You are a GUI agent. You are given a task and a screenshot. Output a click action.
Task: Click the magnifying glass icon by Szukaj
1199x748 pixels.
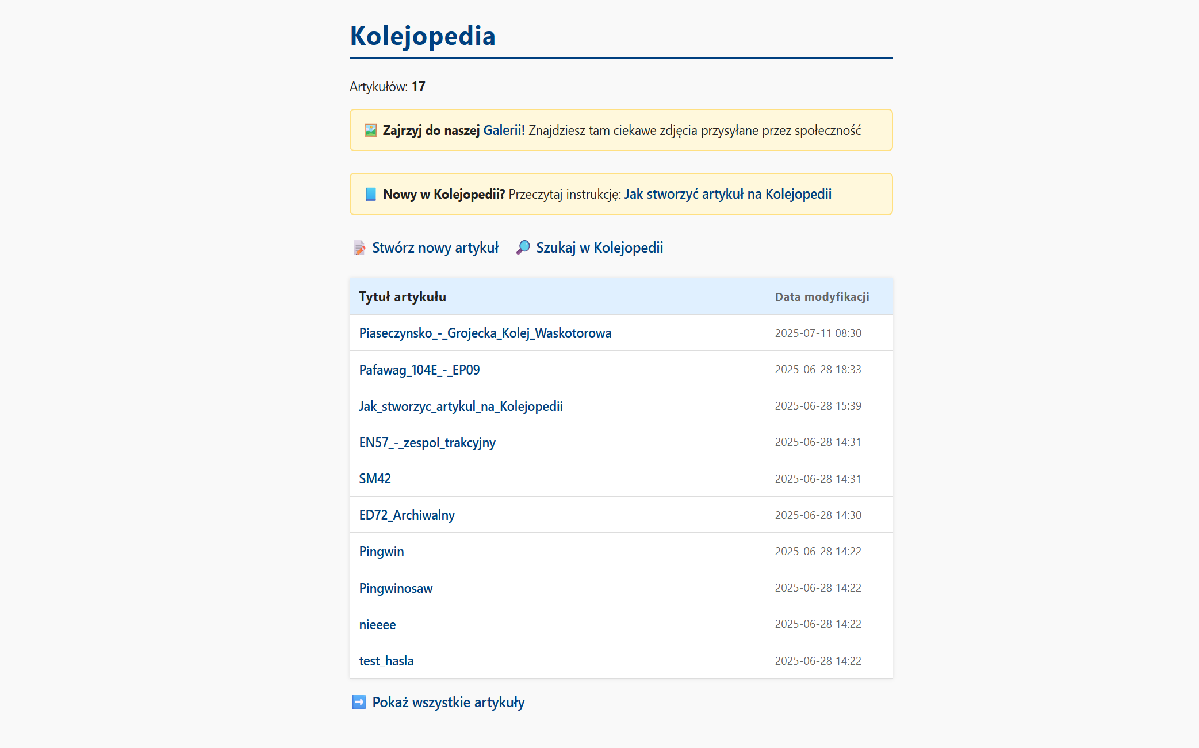[523, 248]
